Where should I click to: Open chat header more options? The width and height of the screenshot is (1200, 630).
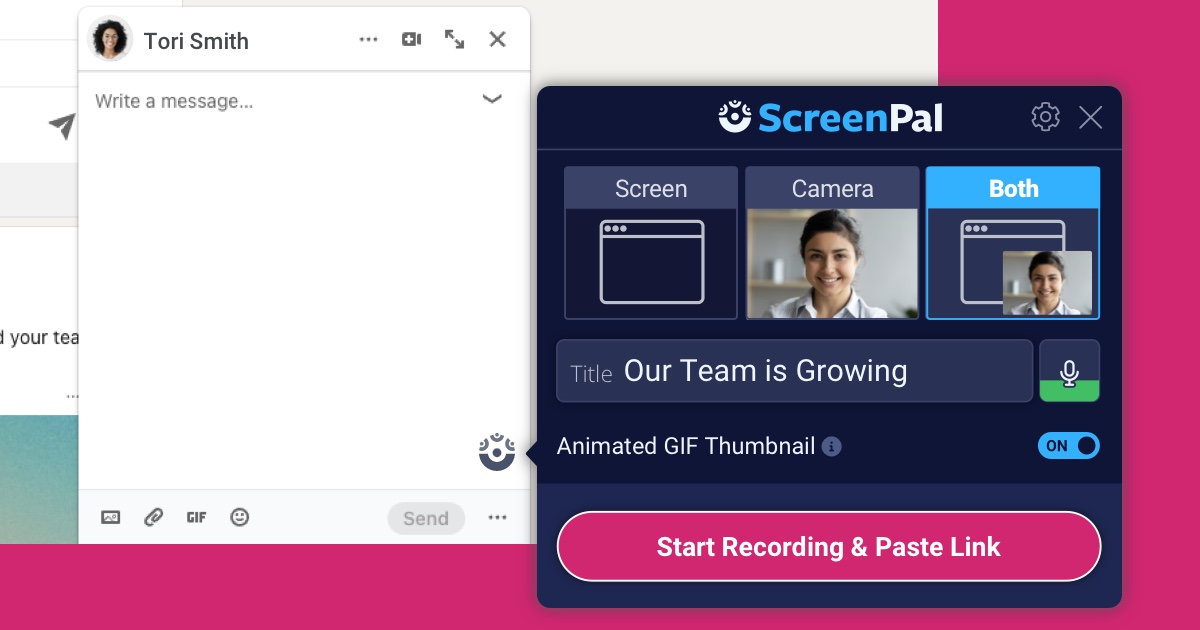coord(369,40)
